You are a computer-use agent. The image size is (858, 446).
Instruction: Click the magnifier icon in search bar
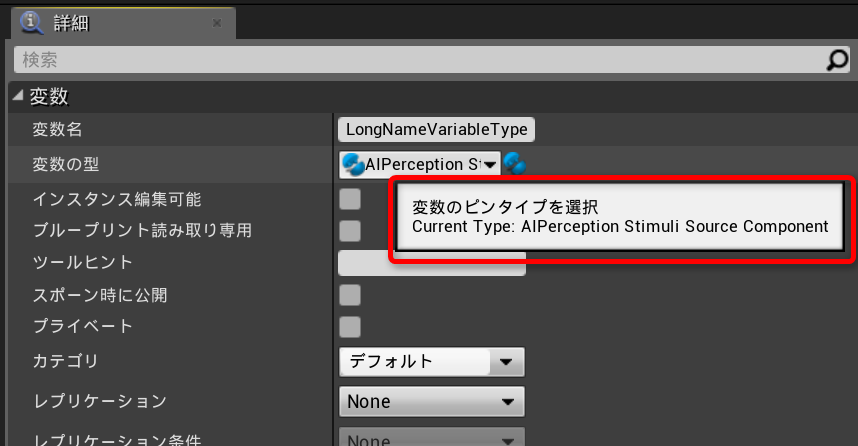pyautogui.click(x=837, y=60)
